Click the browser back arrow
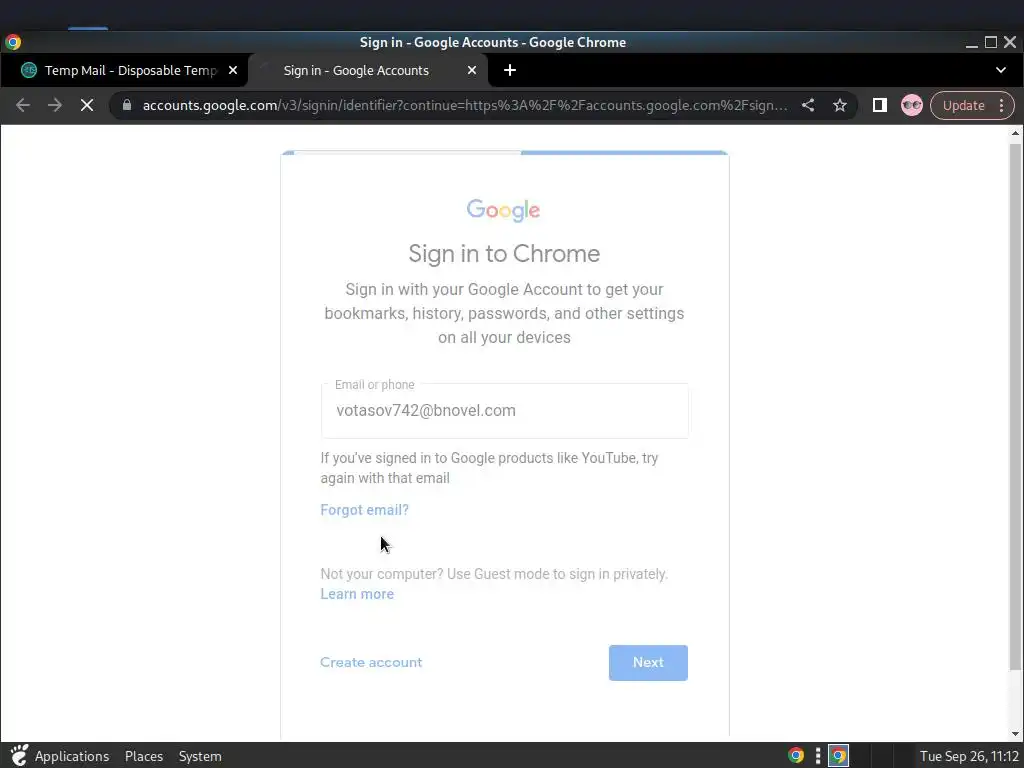 click(23, 105)
